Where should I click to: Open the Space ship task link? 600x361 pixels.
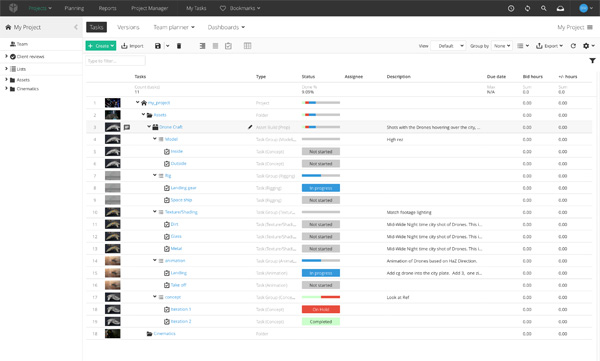pos(181,200)
